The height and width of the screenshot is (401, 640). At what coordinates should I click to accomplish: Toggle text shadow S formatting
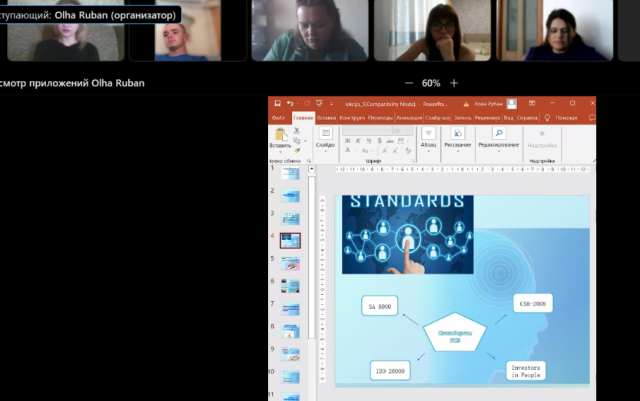380,141
